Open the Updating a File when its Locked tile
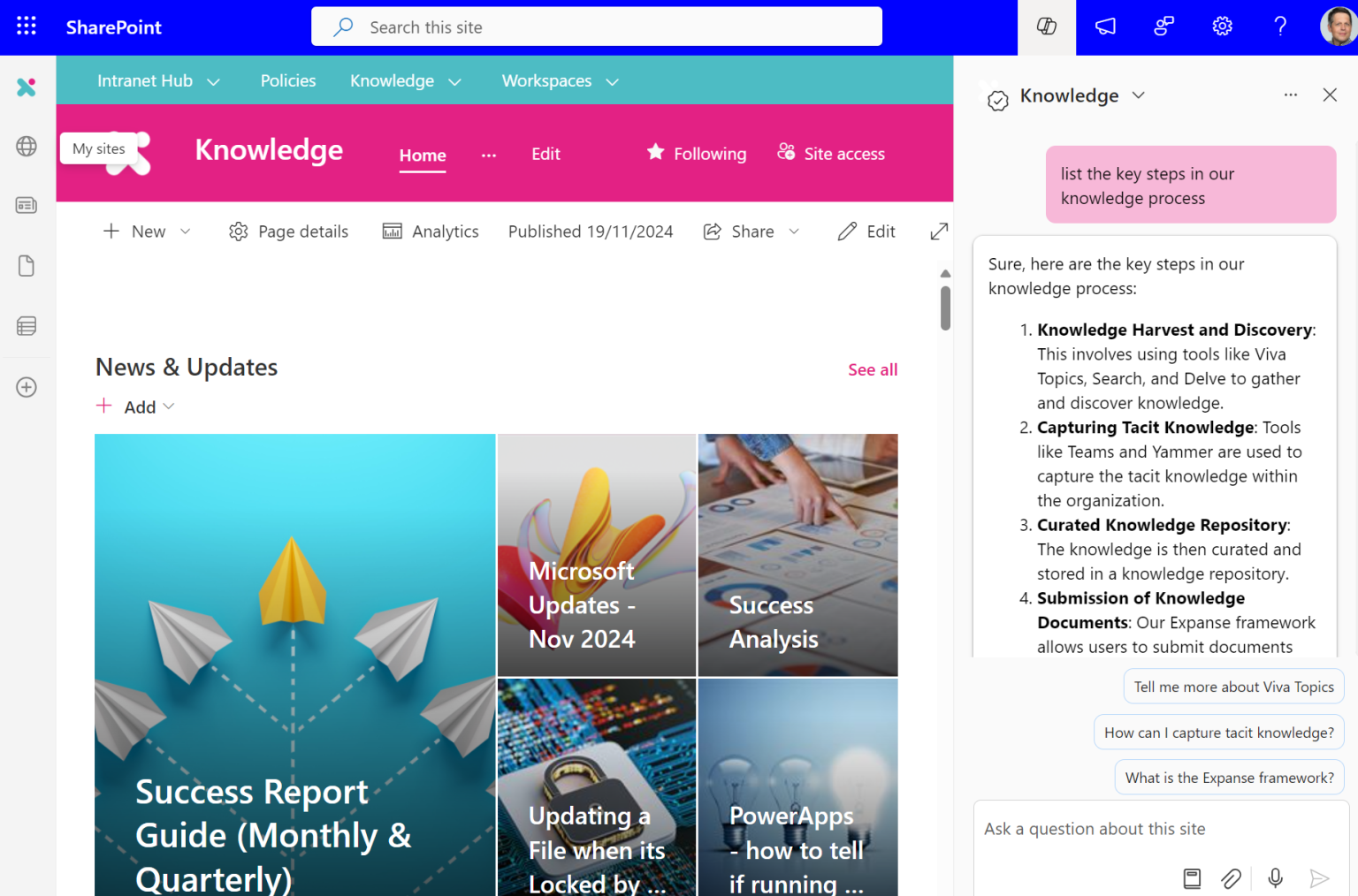Image resolution: width=1358 pixels, height=896 pixels. point(597,787)
